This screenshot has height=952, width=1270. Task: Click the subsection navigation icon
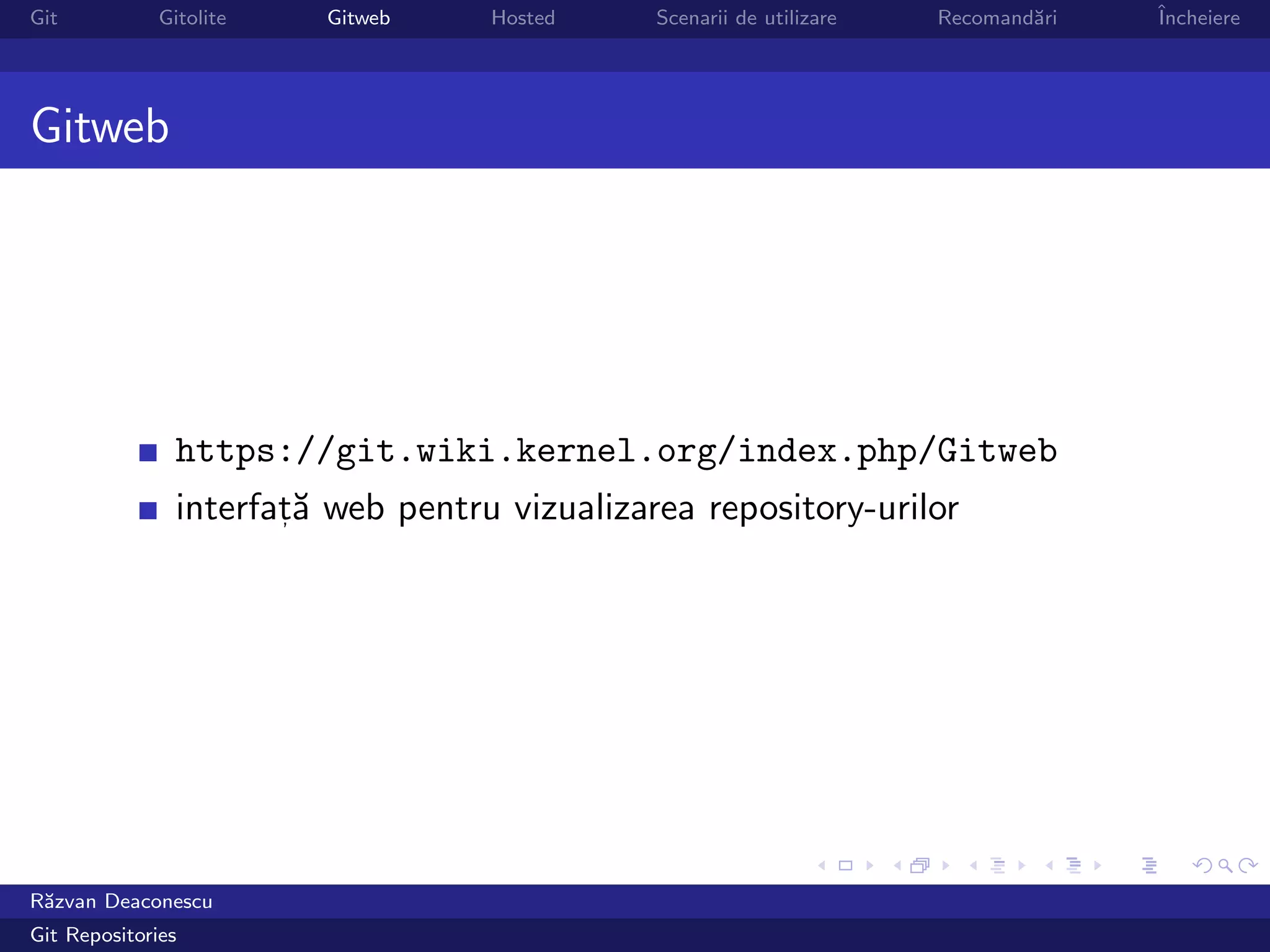point(998,865)
